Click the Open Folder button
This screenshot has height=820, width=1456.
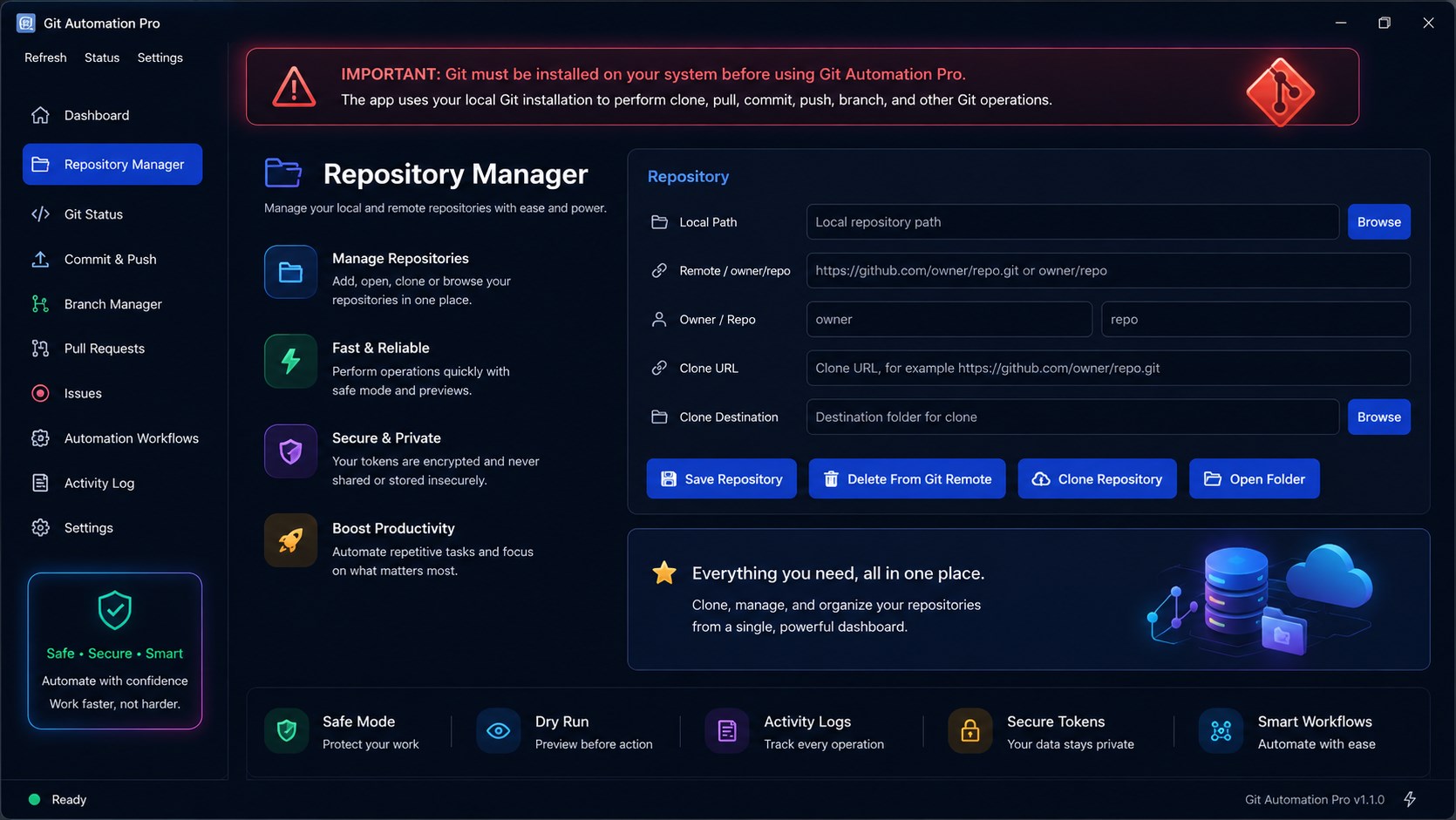pos(1254,478)
